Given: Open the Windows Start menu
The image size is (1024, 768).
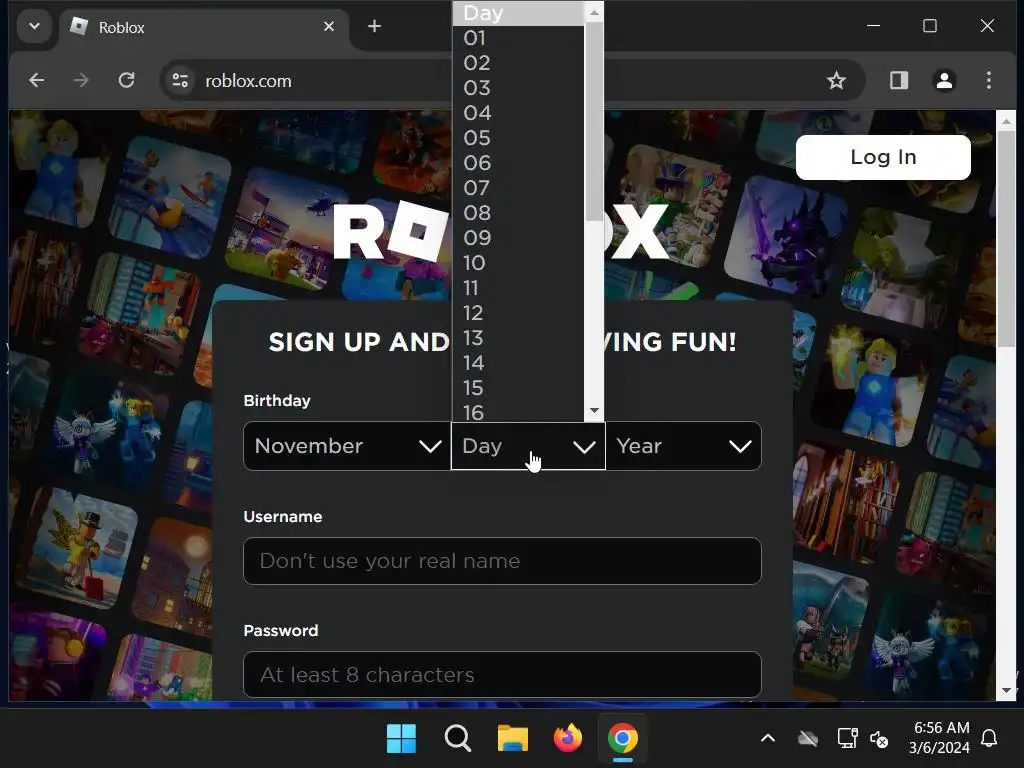Looking at the screenshot, I should pyautogui.click(x=401, y=739).
